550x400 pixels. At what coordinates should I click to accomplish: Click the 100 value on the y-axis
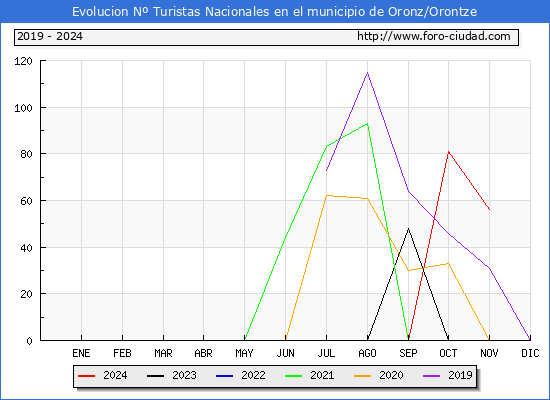pyautogui.click(x=23, y=108)
